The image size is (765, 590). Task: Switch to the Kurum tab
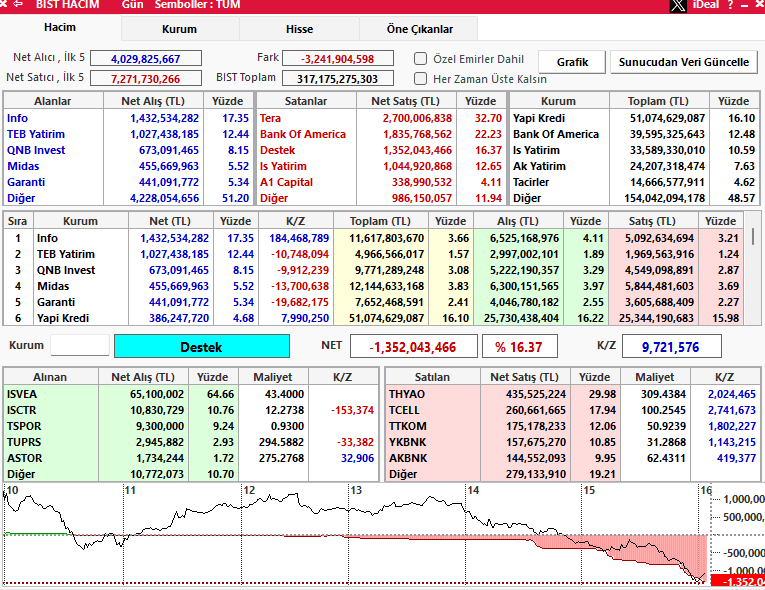[x=180, y=29]
